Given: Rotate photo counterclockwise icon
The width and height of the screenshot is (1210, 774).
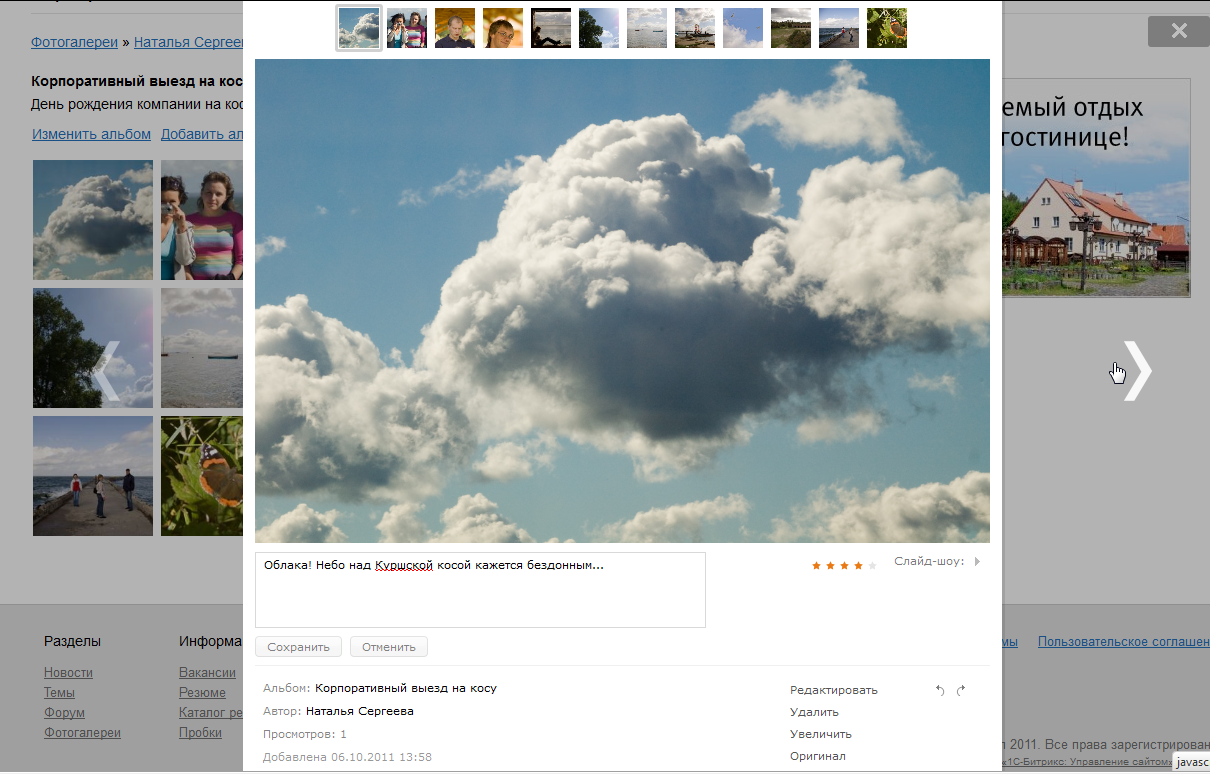Looking at the screenshot, I should 939,690.
